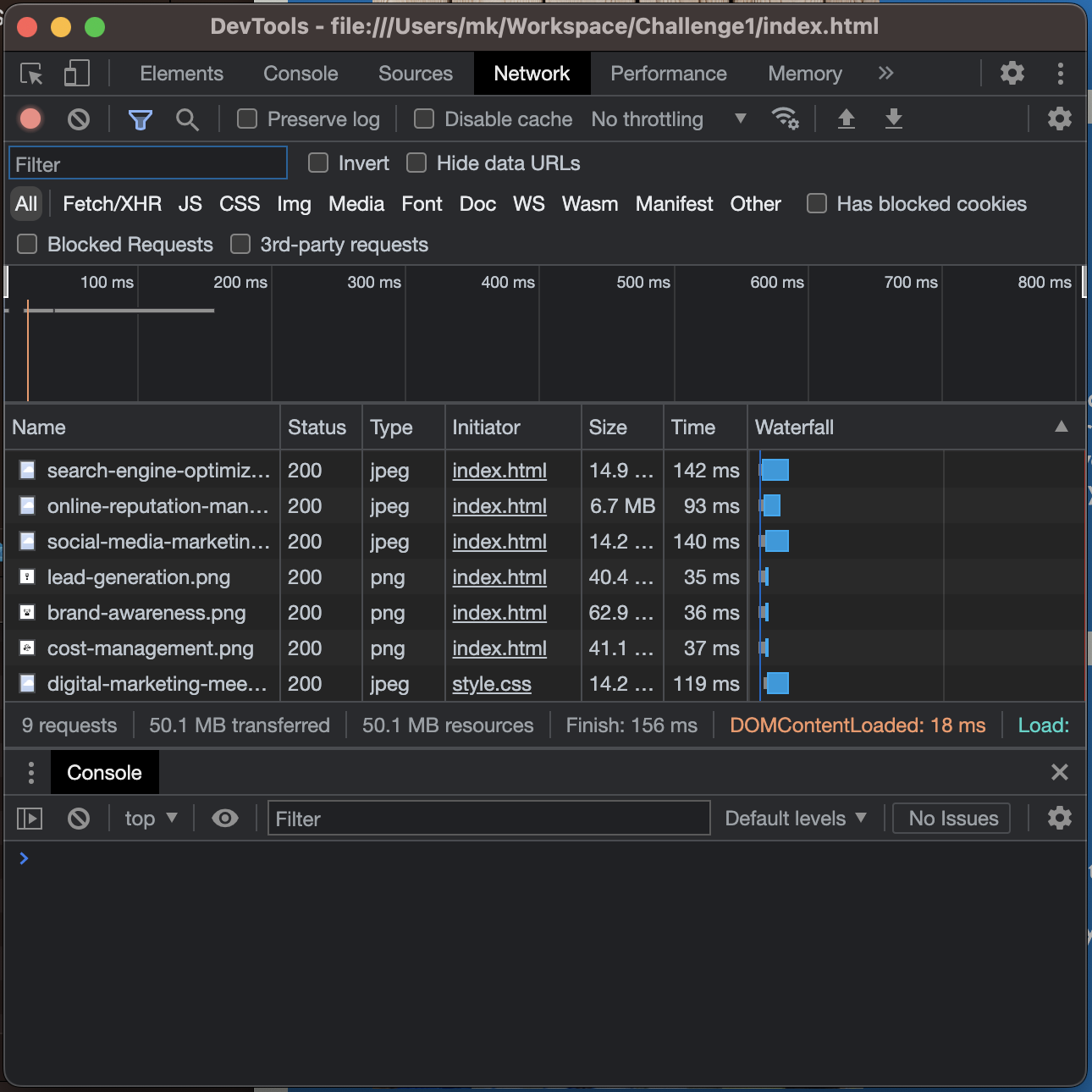Open network conditions Wi-Fi icon
Viewport: 1092px width, 1092px height.
[785, 119]
